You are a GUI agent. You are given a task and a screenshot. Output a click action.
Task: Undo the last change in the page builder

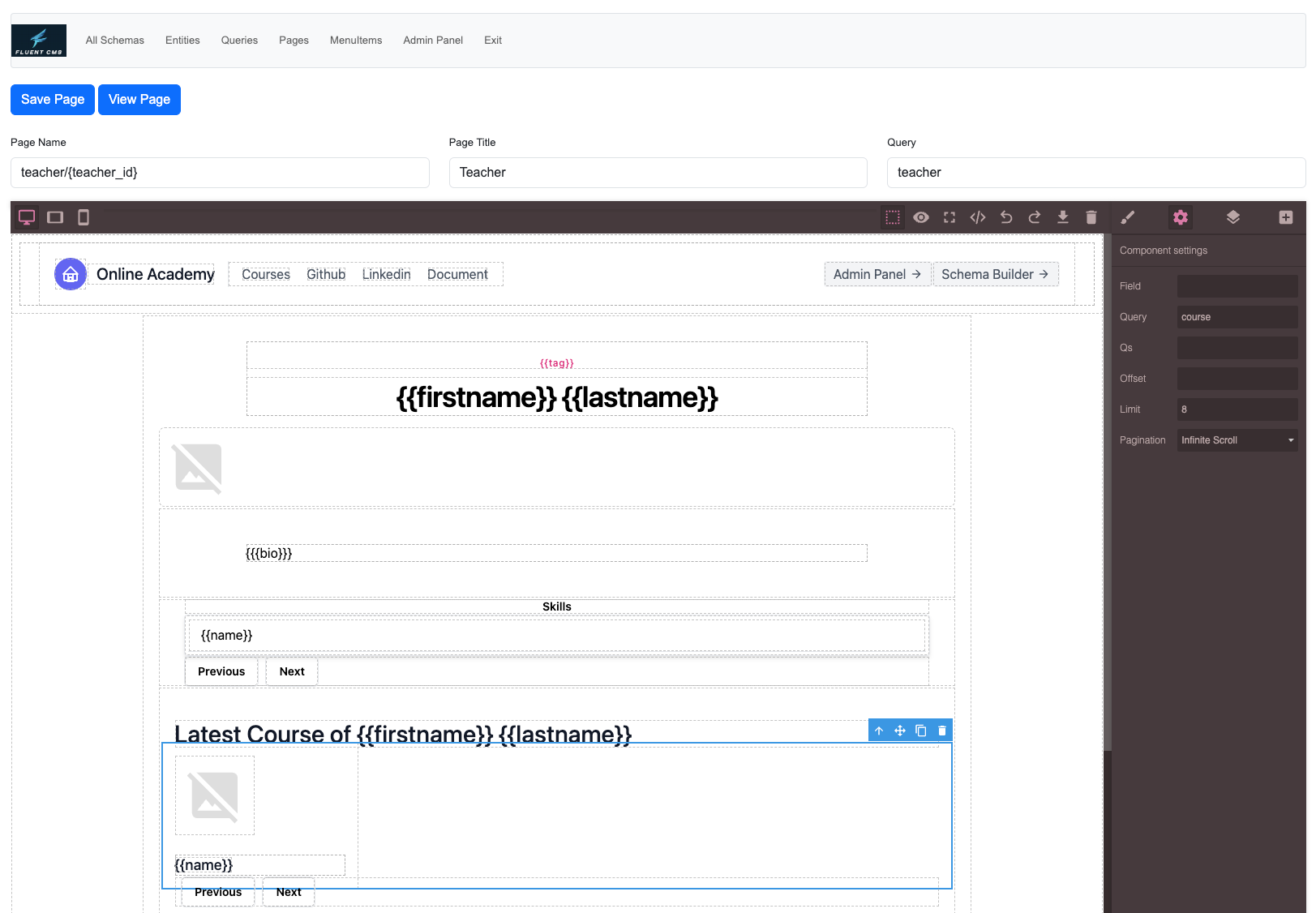[1006, 217]
